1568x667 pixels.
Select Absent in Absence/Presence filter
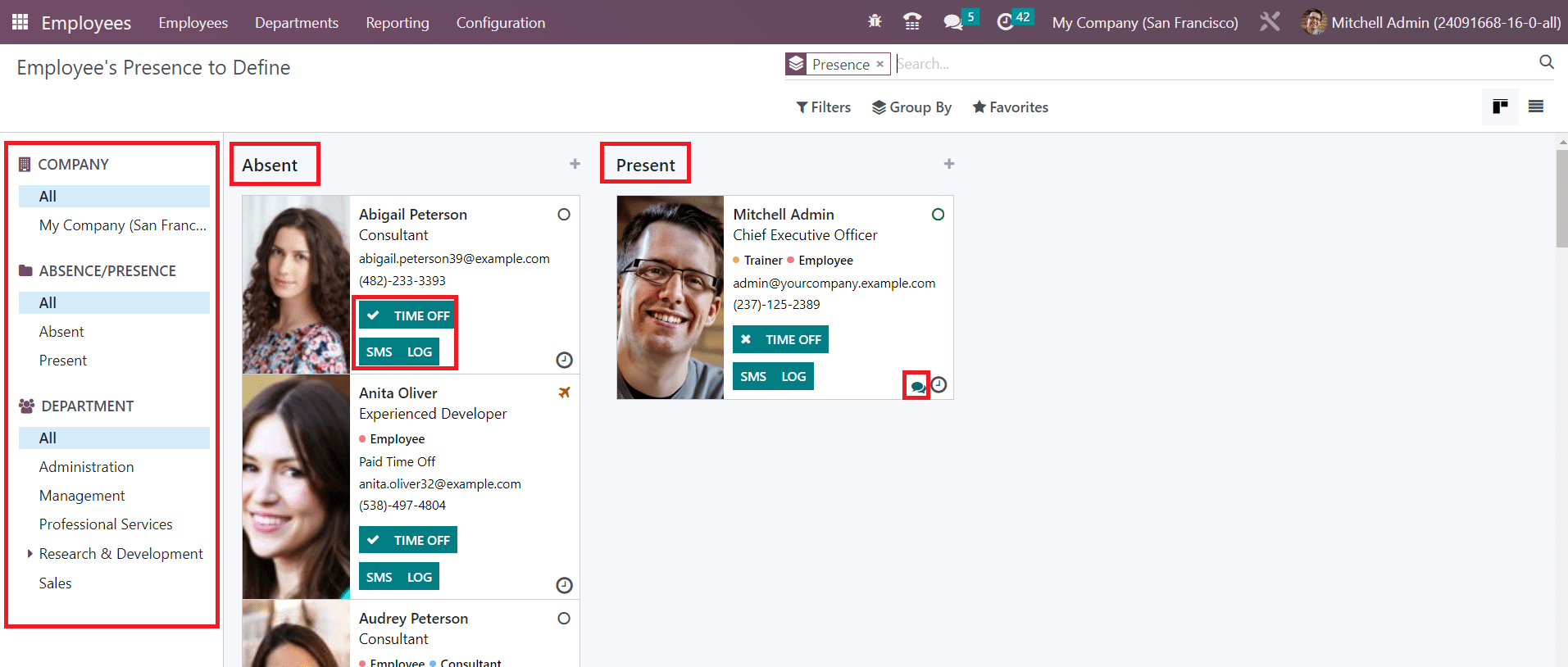(61, 332)
